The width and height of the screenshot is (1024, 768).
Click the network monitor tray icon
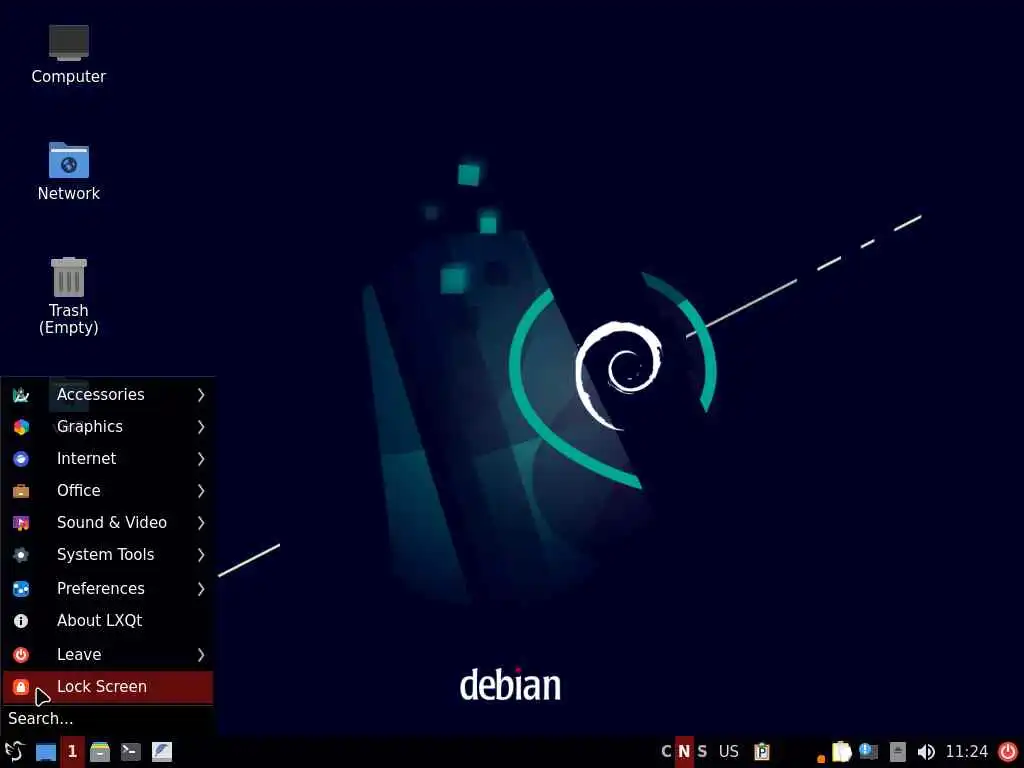coord(868,752)
